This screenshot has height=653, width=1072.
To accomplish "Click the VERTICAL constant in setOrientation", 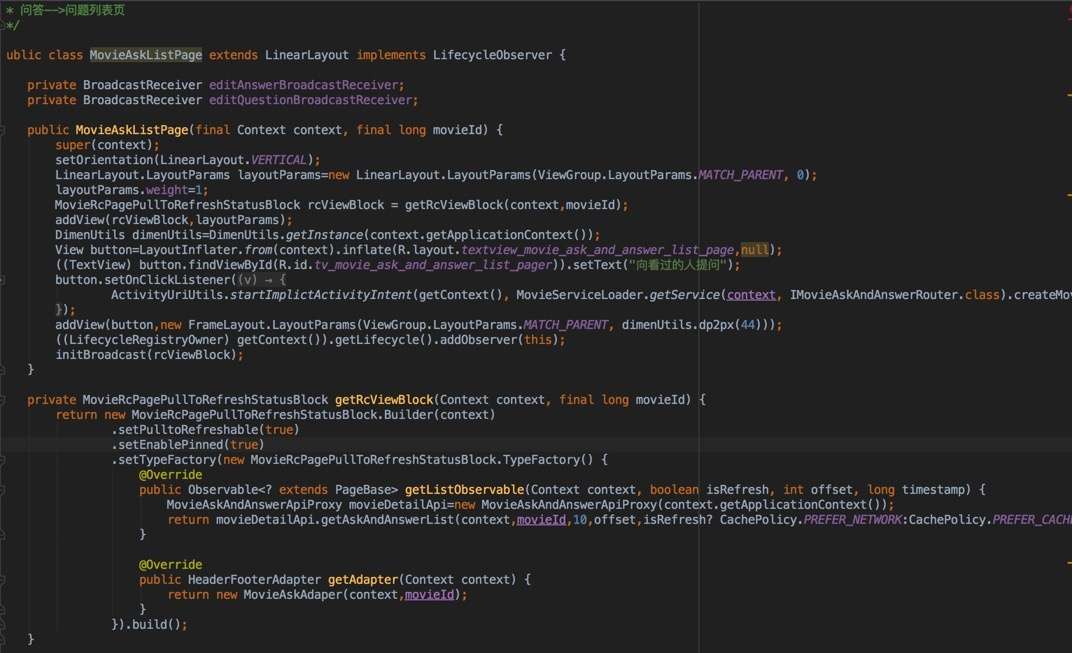I will pos(278,160).
